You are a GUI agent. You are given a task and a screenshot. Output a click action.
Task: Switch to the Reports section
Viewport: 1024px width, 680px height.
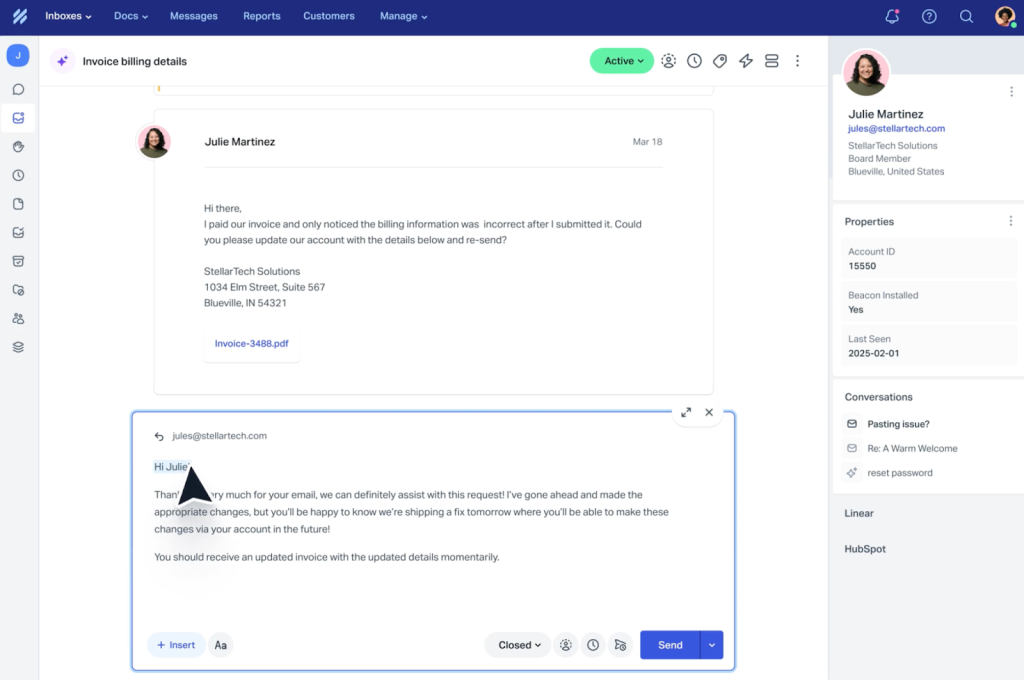pyautogui.click(x=261, y=16)
